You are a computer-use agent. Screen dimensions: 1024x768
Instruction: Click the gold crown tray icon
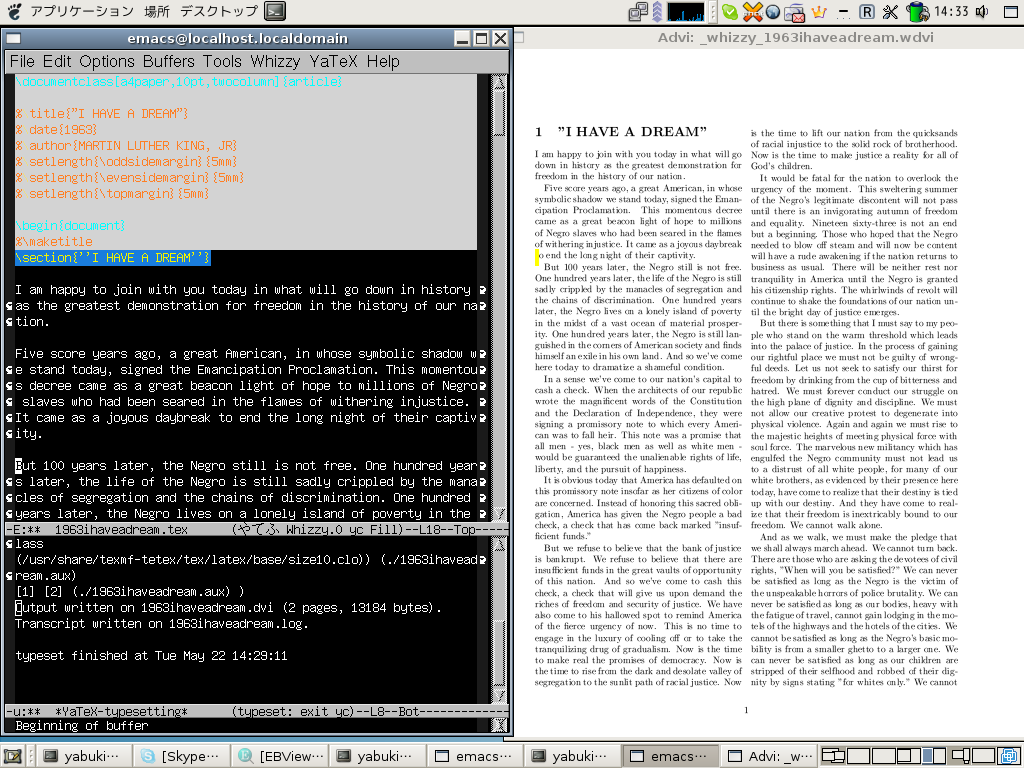click(x=819, y=12)
